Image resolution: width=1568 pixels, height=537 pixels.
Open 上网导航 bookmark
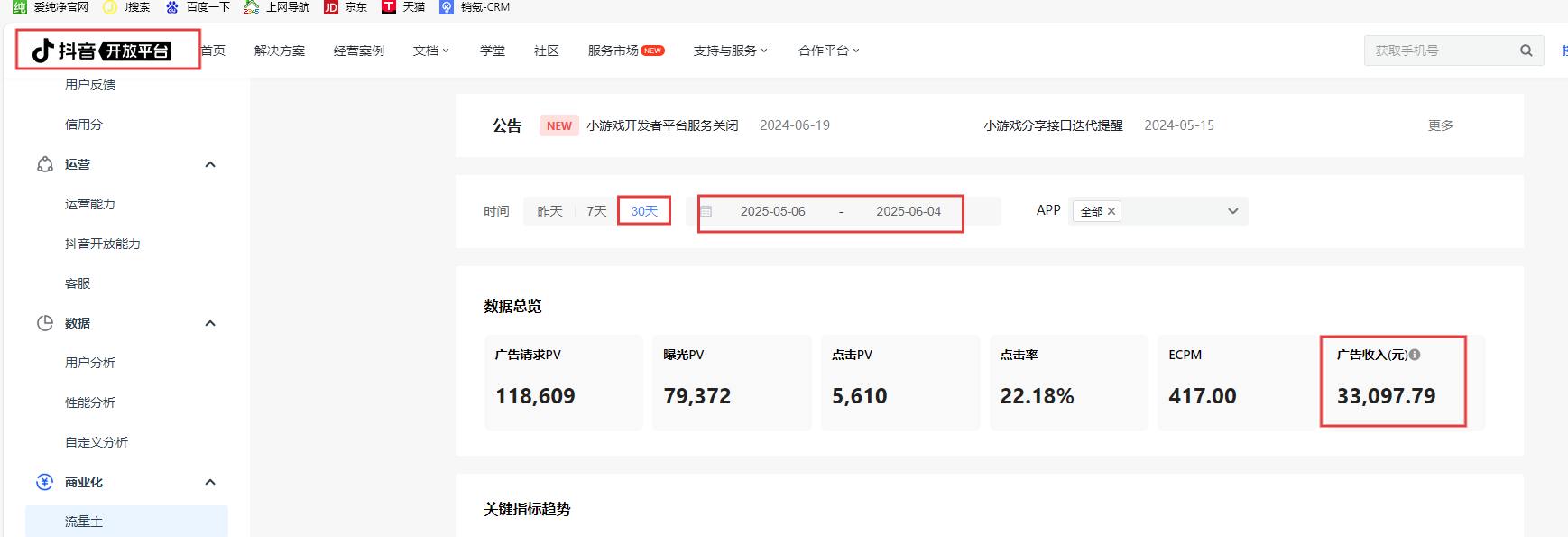tap(277, 7)
